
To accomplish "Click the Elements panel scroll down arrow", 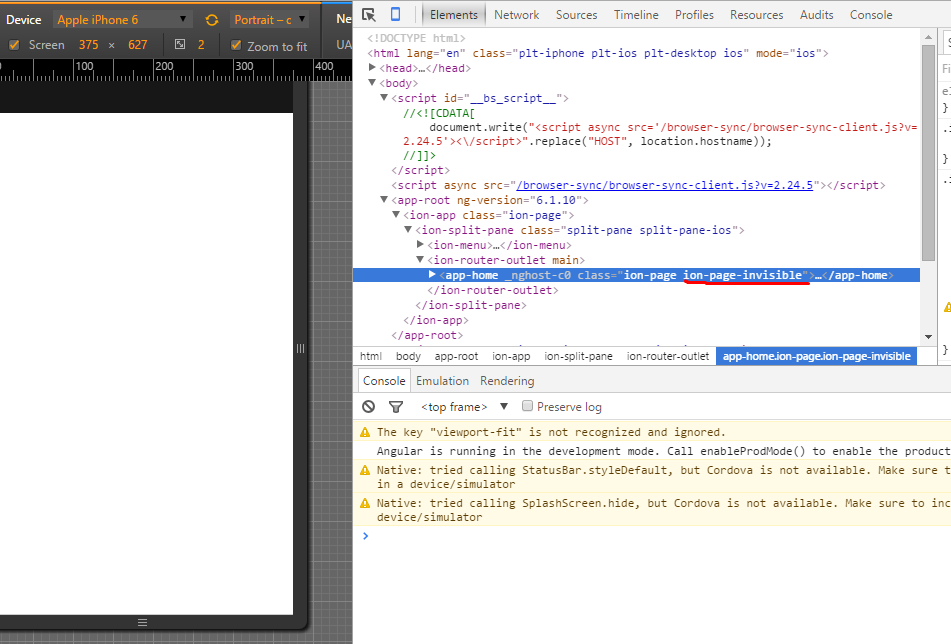I will click(x=928, y=337).
